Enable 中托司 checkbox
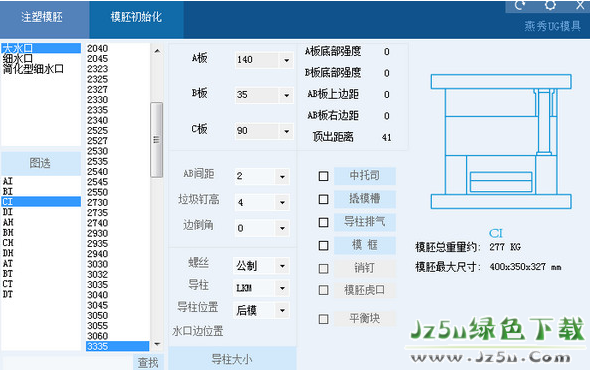Screen dimensions: 591x370 point(323,176)
